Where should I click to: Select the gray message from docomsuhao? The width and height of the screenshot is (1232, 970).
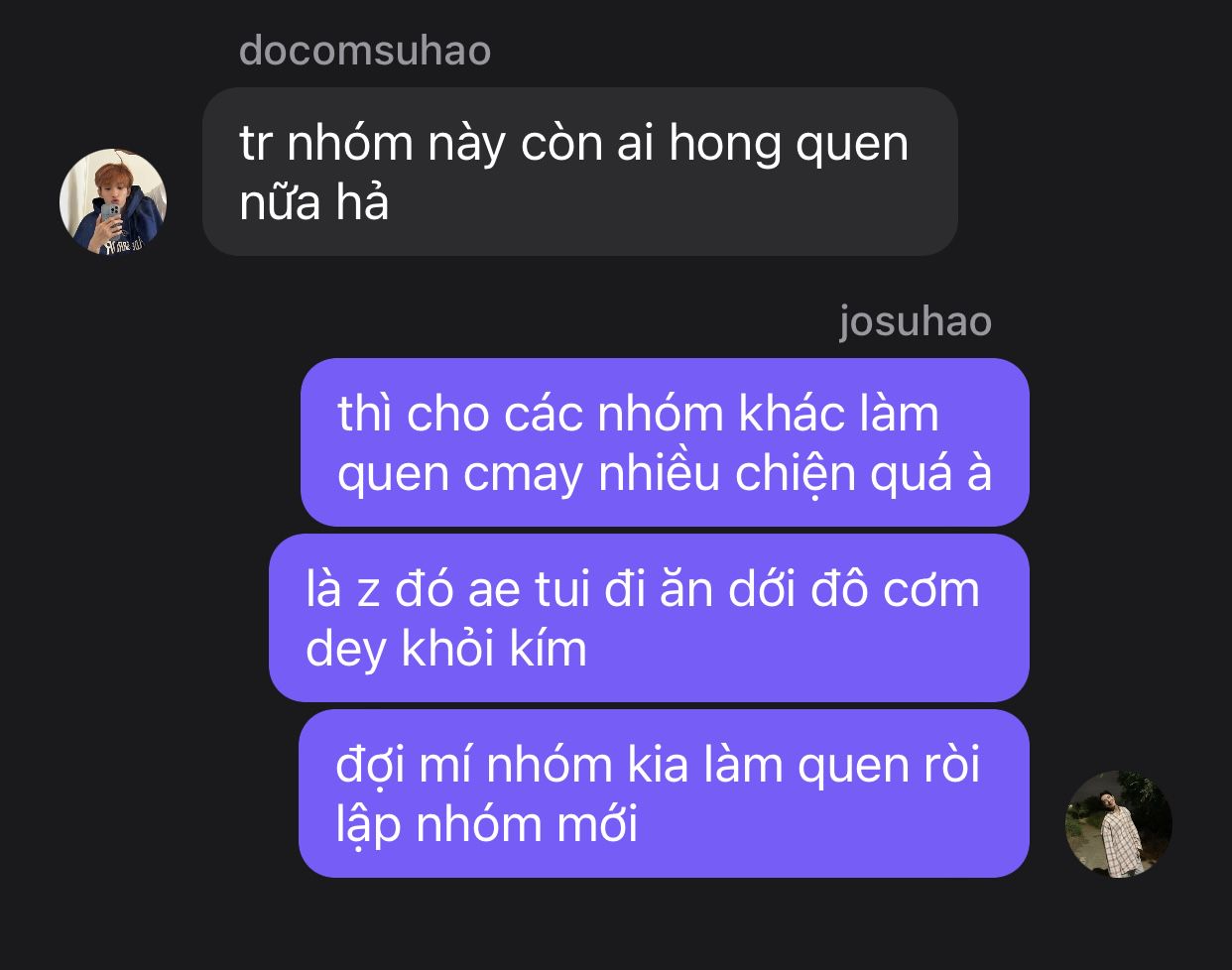(580, 172)
